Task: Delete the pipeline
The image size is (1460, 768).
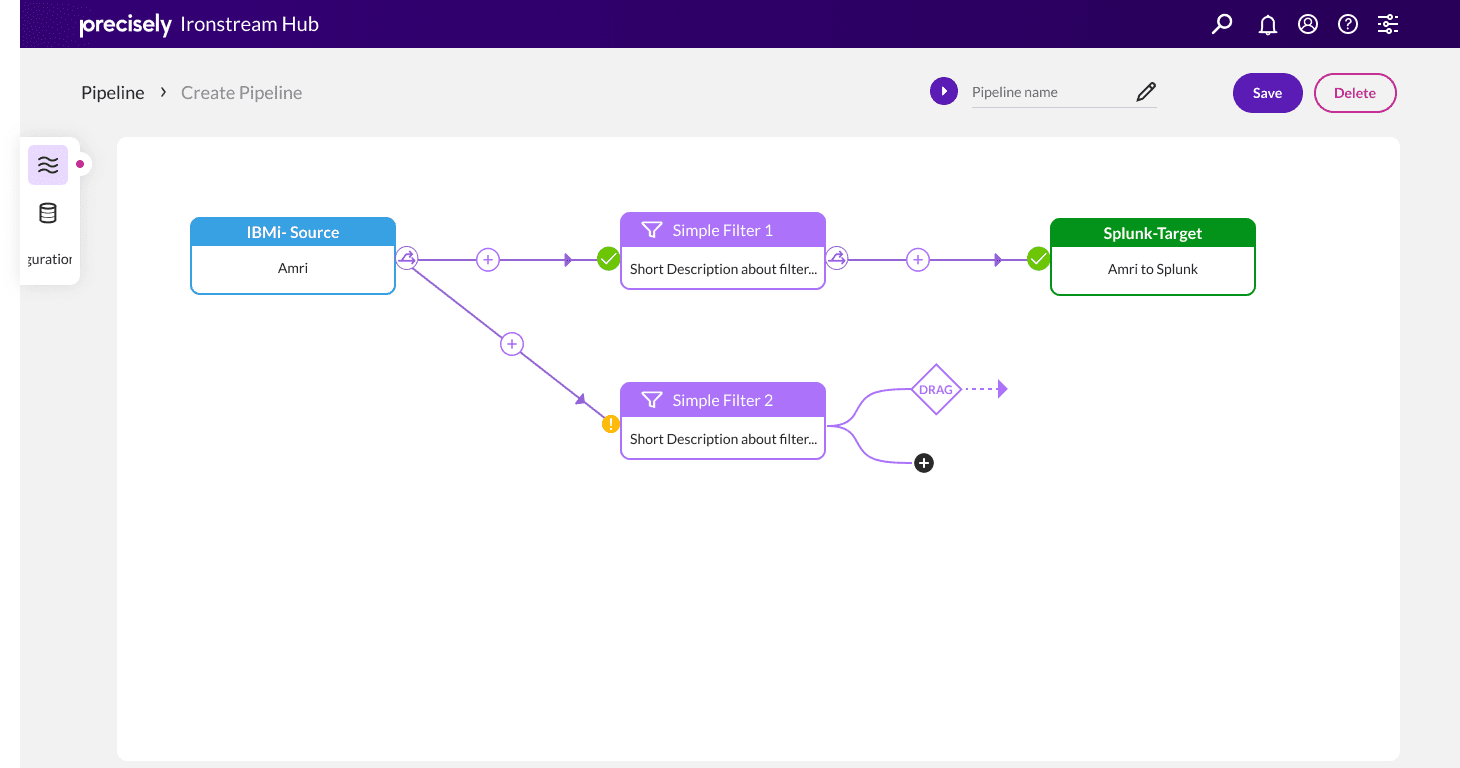Action: coord(1355,93)
